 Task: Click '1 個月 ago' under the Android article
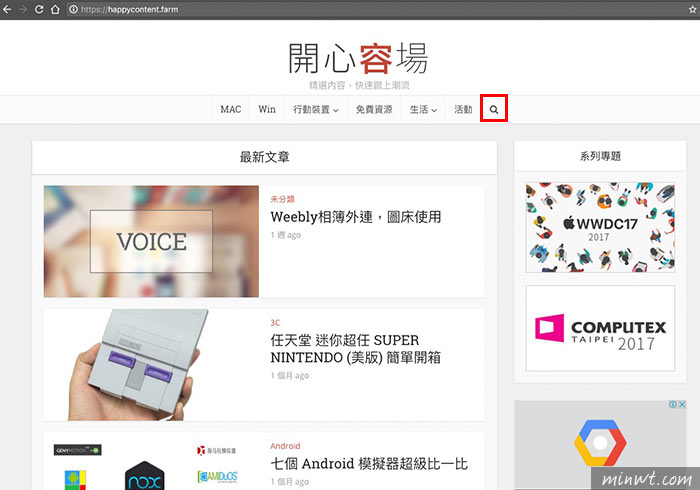point(290,482)
